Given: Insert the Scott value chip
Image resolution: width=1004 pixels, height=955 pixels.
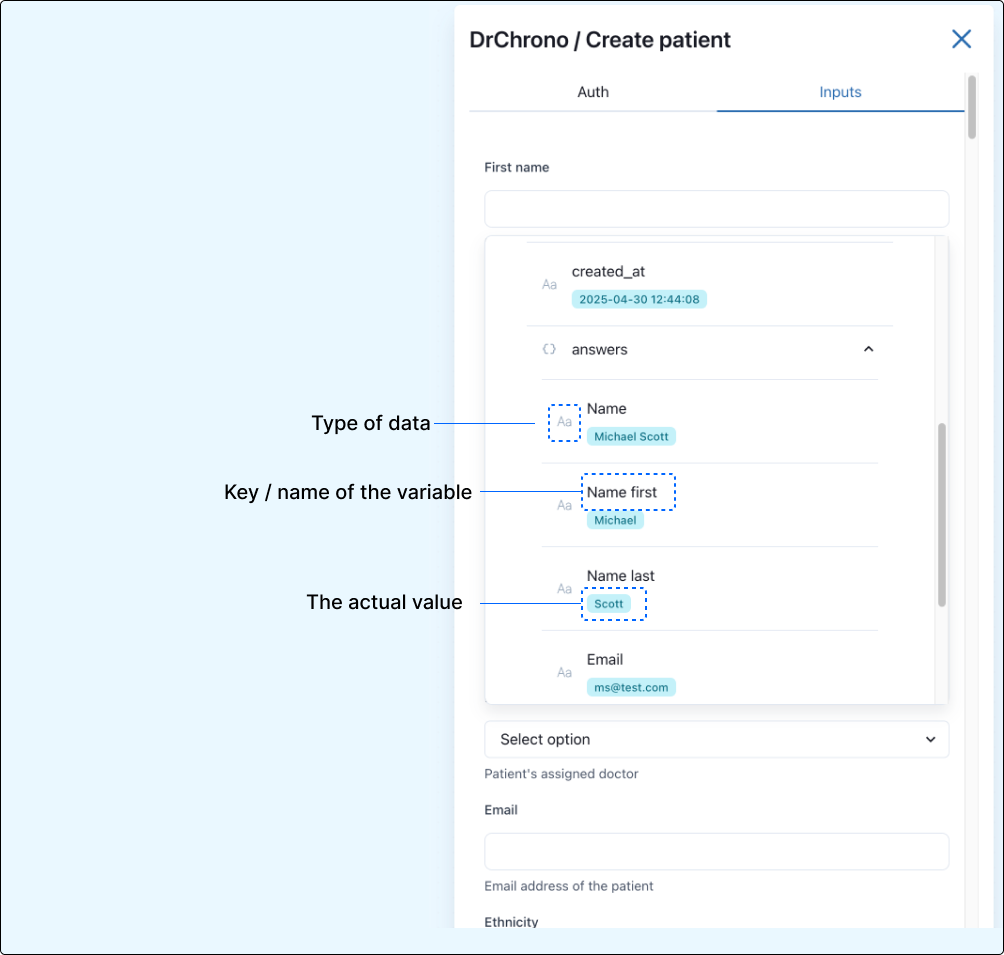Looking at the screenshot, I should point(608,603).
